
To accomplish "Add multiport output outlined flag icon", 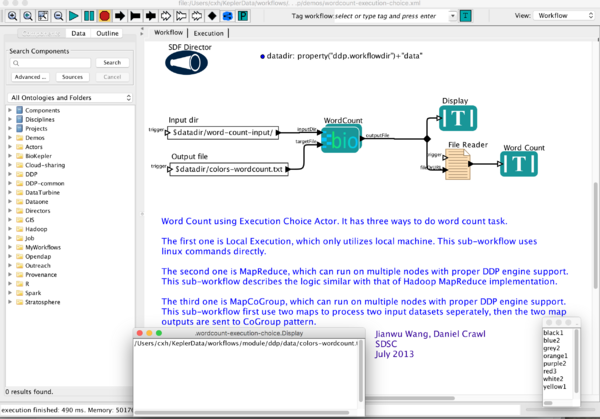I will coord(181,16).
